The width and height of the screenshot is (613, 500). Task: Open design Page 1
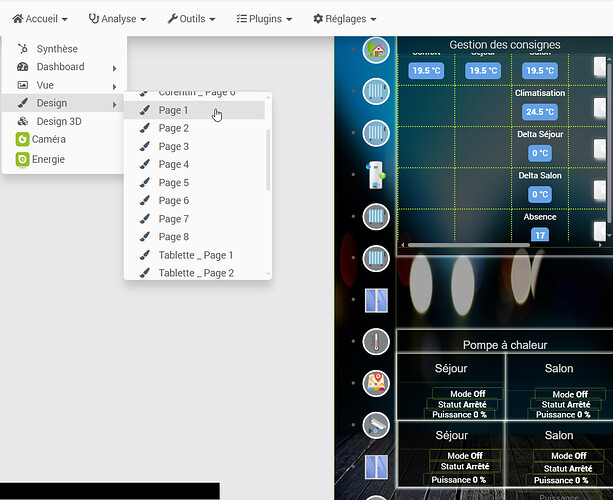pyautogui.click(x=194, y=110)
